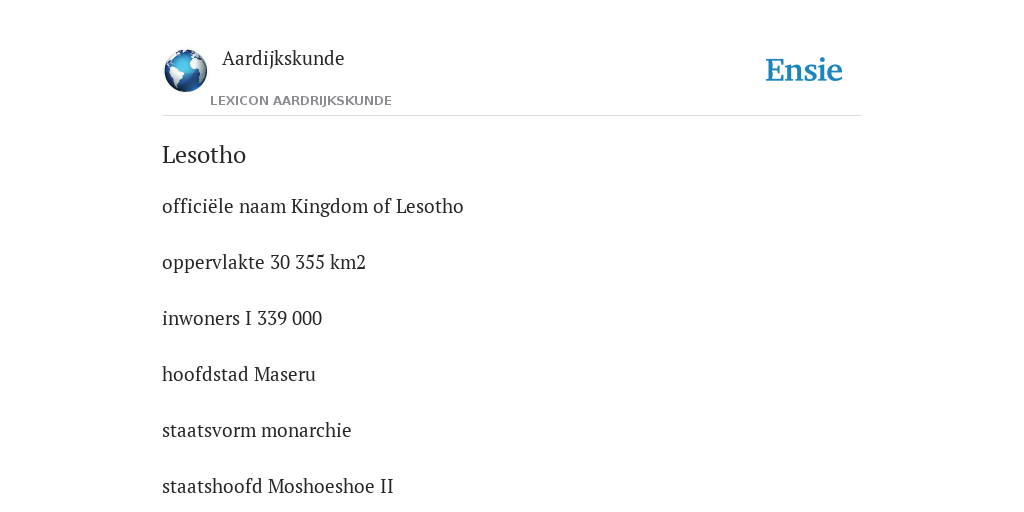The width and height of the screenshot is (1024, 512).
Task: Open the Ensie logo link
Action: pos(804,70)
